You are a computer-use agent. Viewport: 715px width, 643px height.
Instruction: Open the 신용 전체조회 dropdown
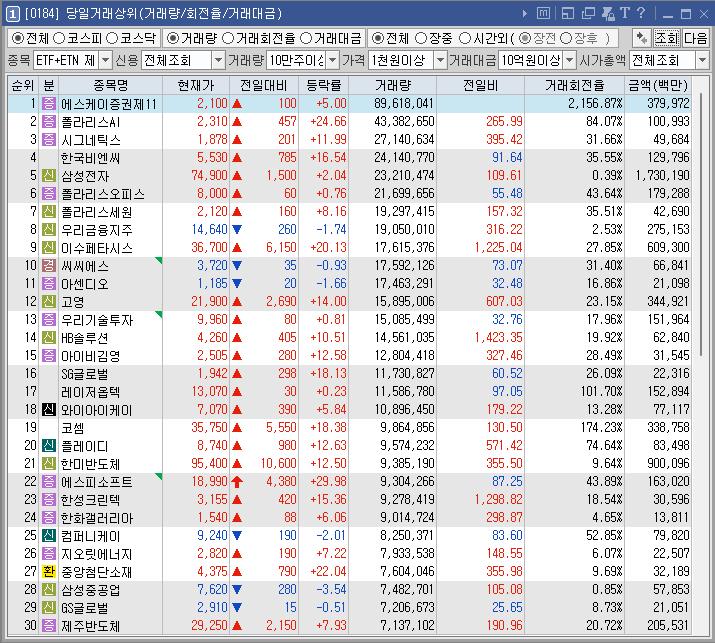click(x=218, y=60)
